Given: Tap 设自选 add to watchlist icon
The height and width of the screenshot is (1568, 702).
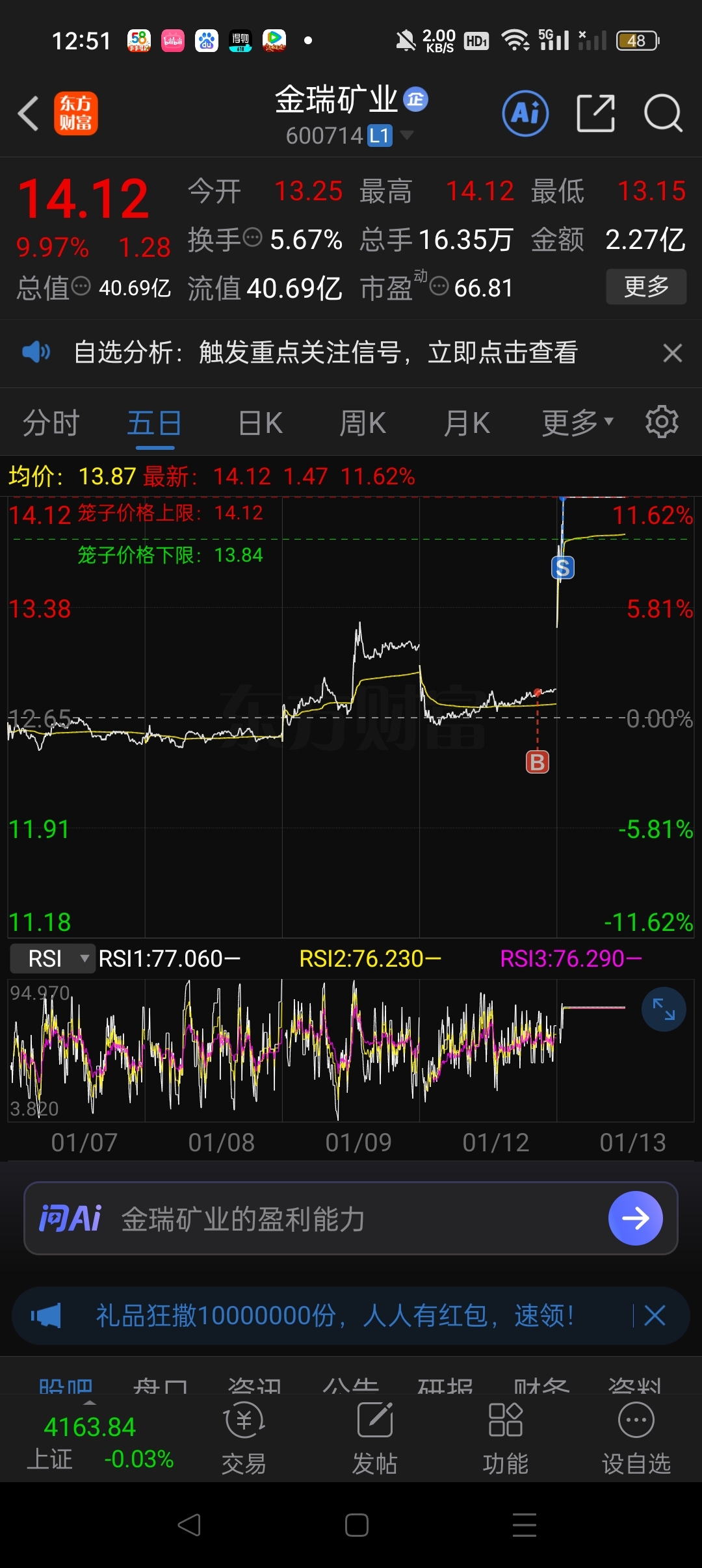Looking at the screenshot, I should coord(636,1437).
